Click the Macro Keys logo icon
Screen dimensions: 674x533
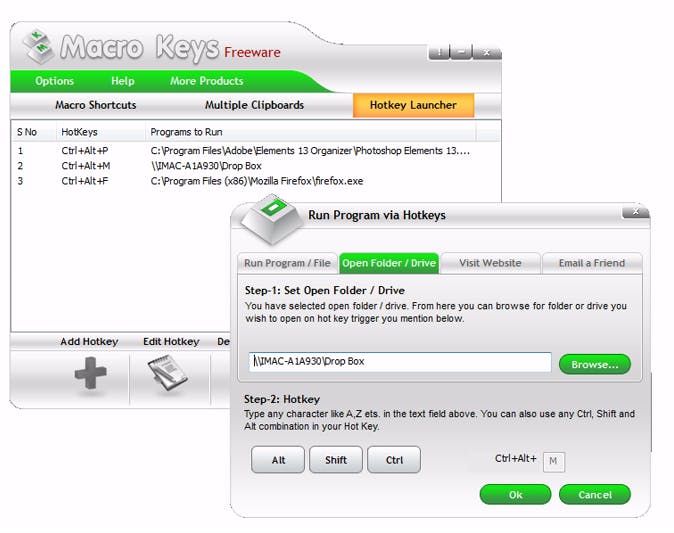pos(38,46)
